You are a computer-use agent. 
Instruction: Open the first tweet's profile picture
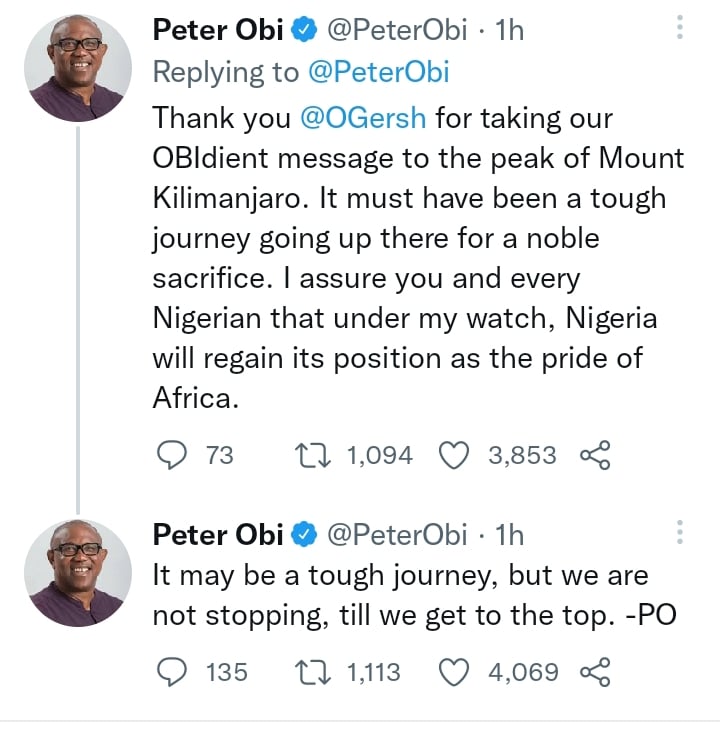coord(77,68)
